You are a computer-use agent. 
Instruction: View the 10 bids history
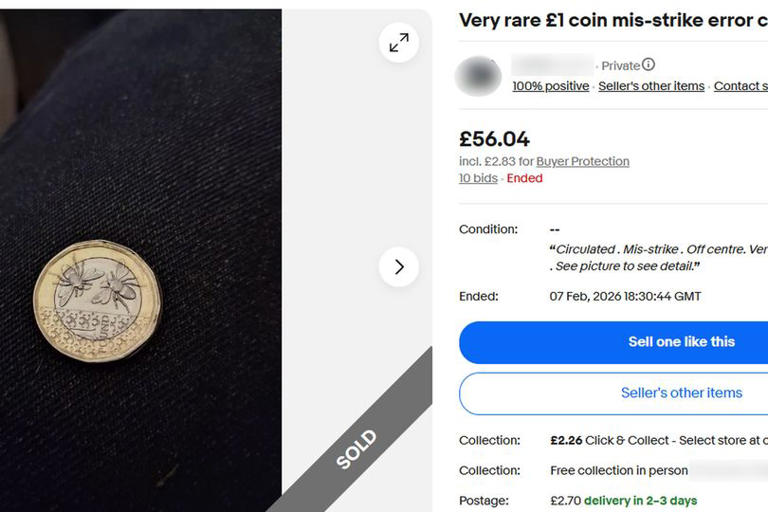point(478,178)
